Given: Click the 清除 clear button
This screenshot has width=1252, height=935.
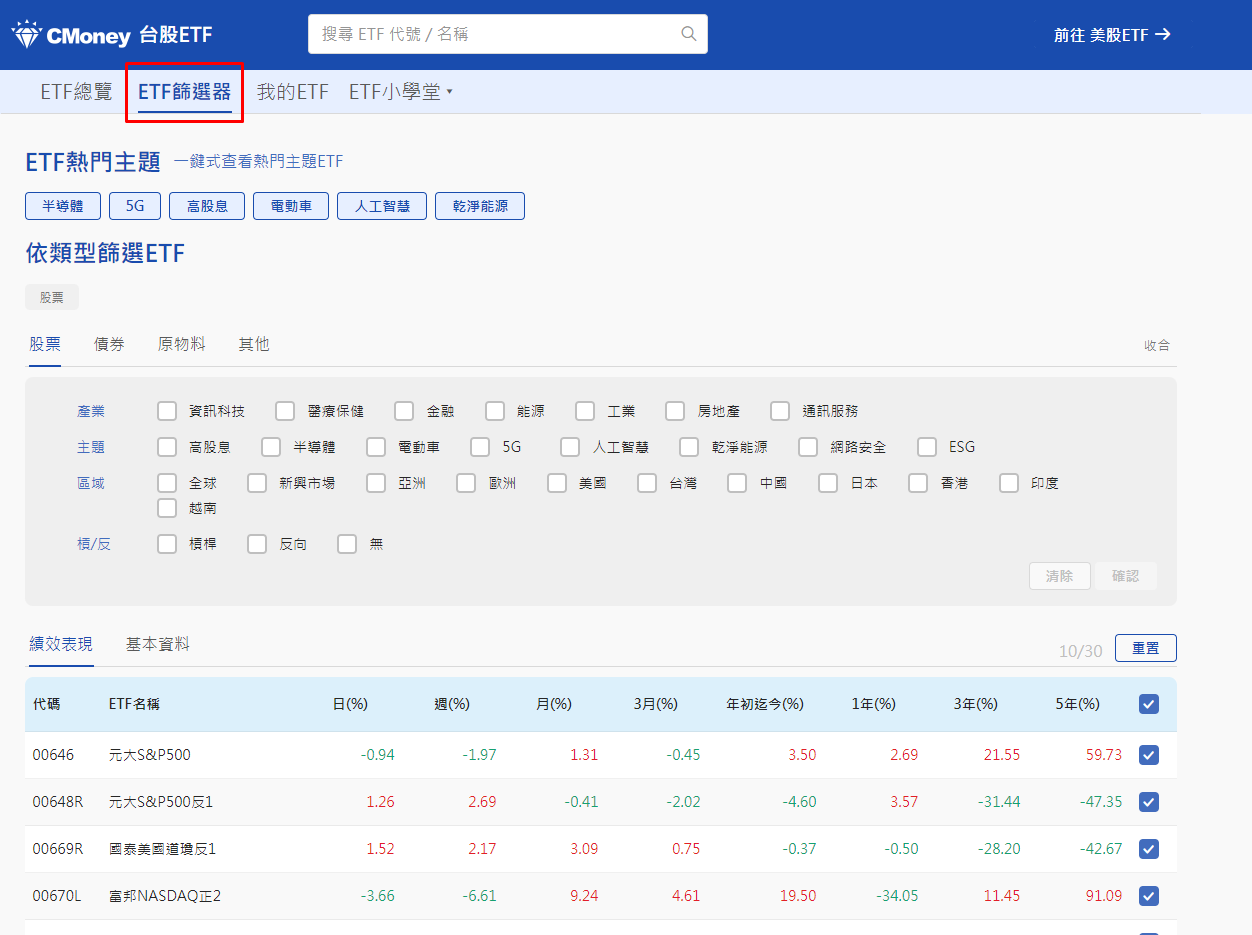Looking at the screenshot, I should click(1059, 576).
